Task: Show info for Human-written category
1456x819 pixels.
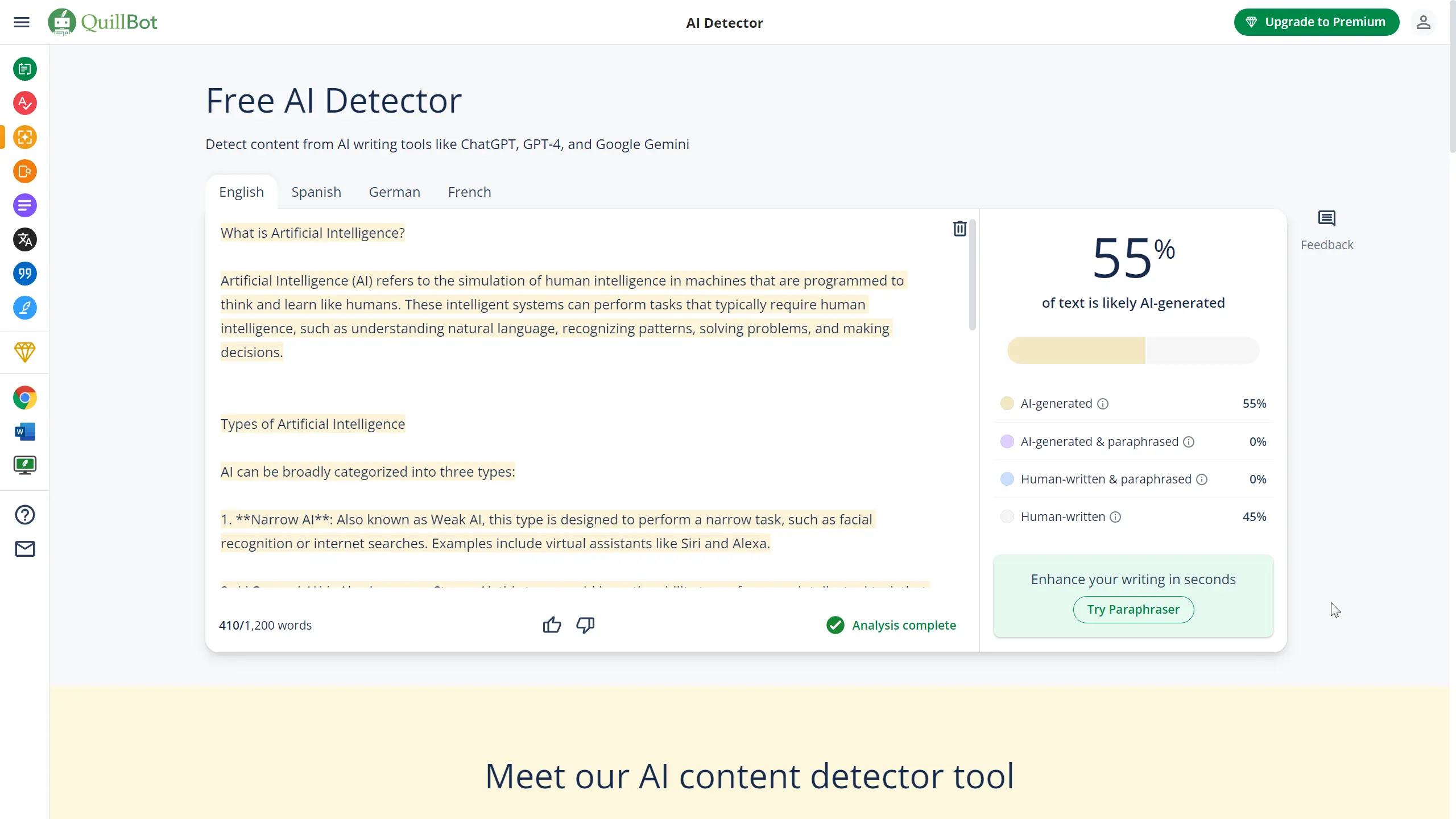Action: click(x=1115, y=517)
